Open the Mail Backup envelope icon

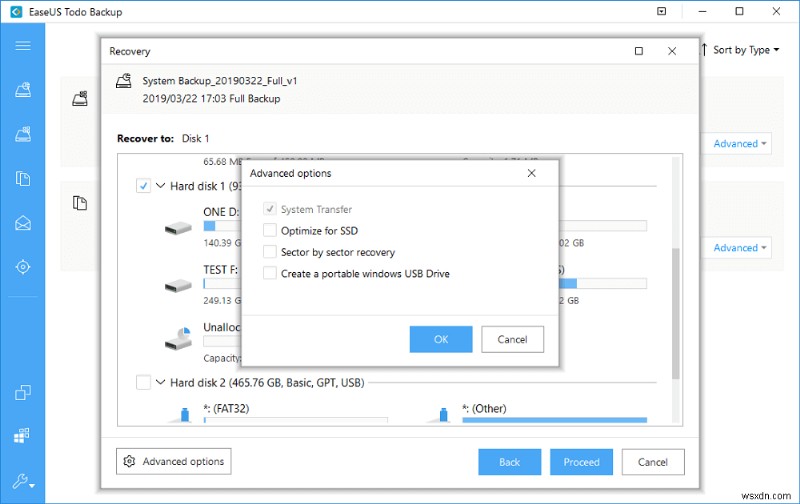tap(22, 223)
